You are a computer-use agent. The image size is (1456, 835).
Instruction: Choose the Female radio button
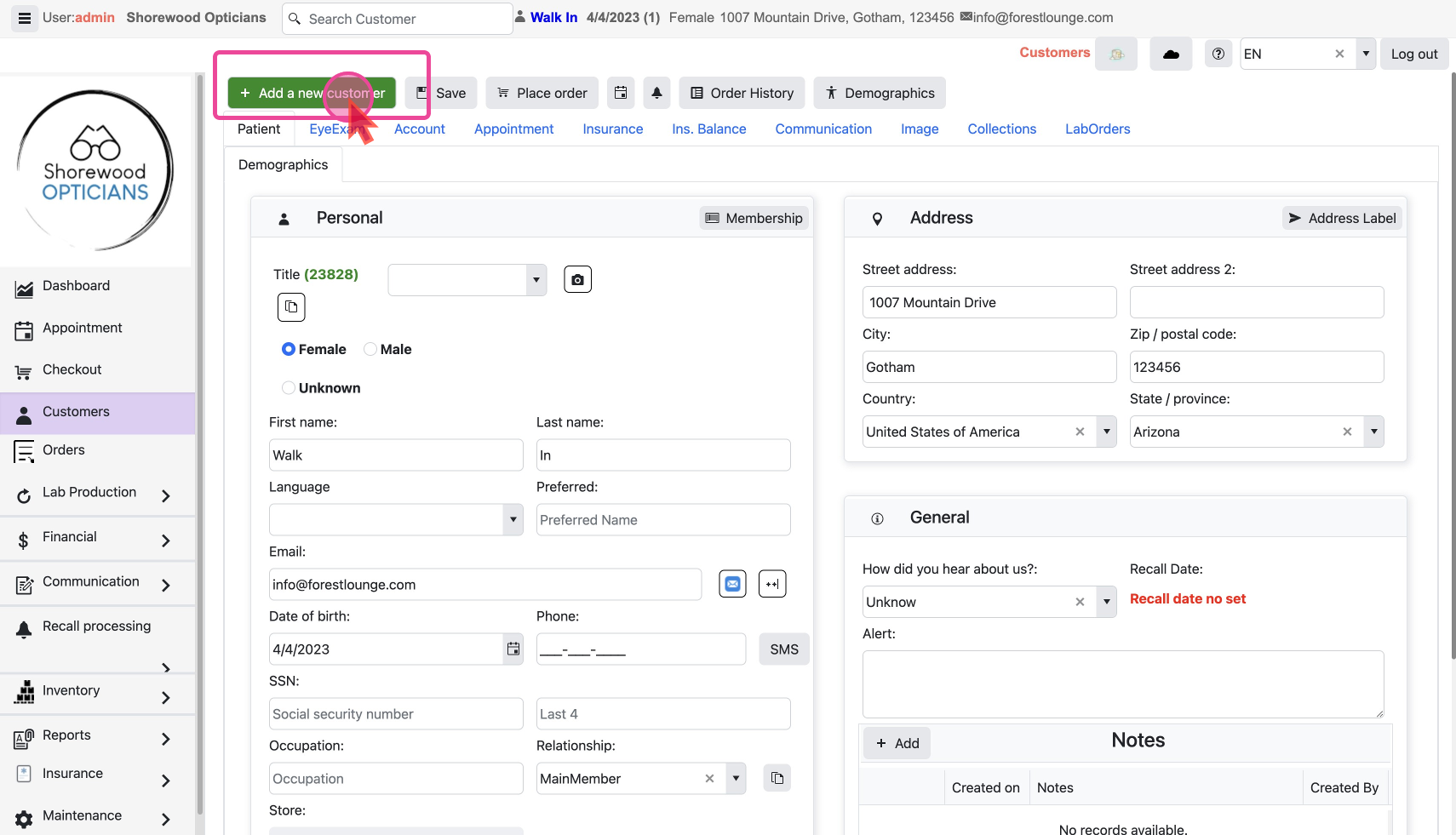tap(289, 349)
